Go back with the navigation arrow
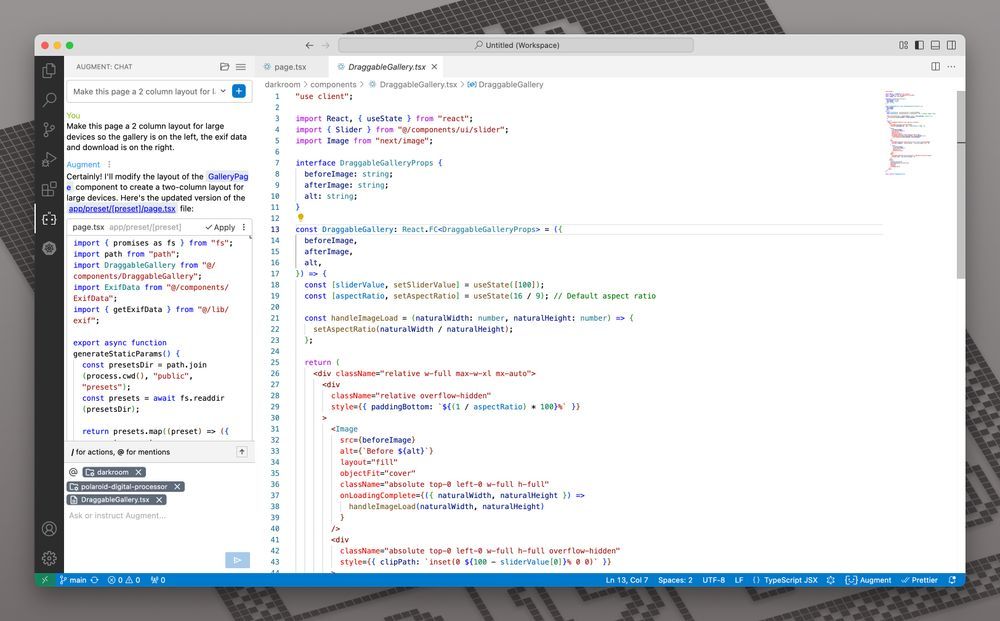This screenshot has width=1000, height=621. 309,45
